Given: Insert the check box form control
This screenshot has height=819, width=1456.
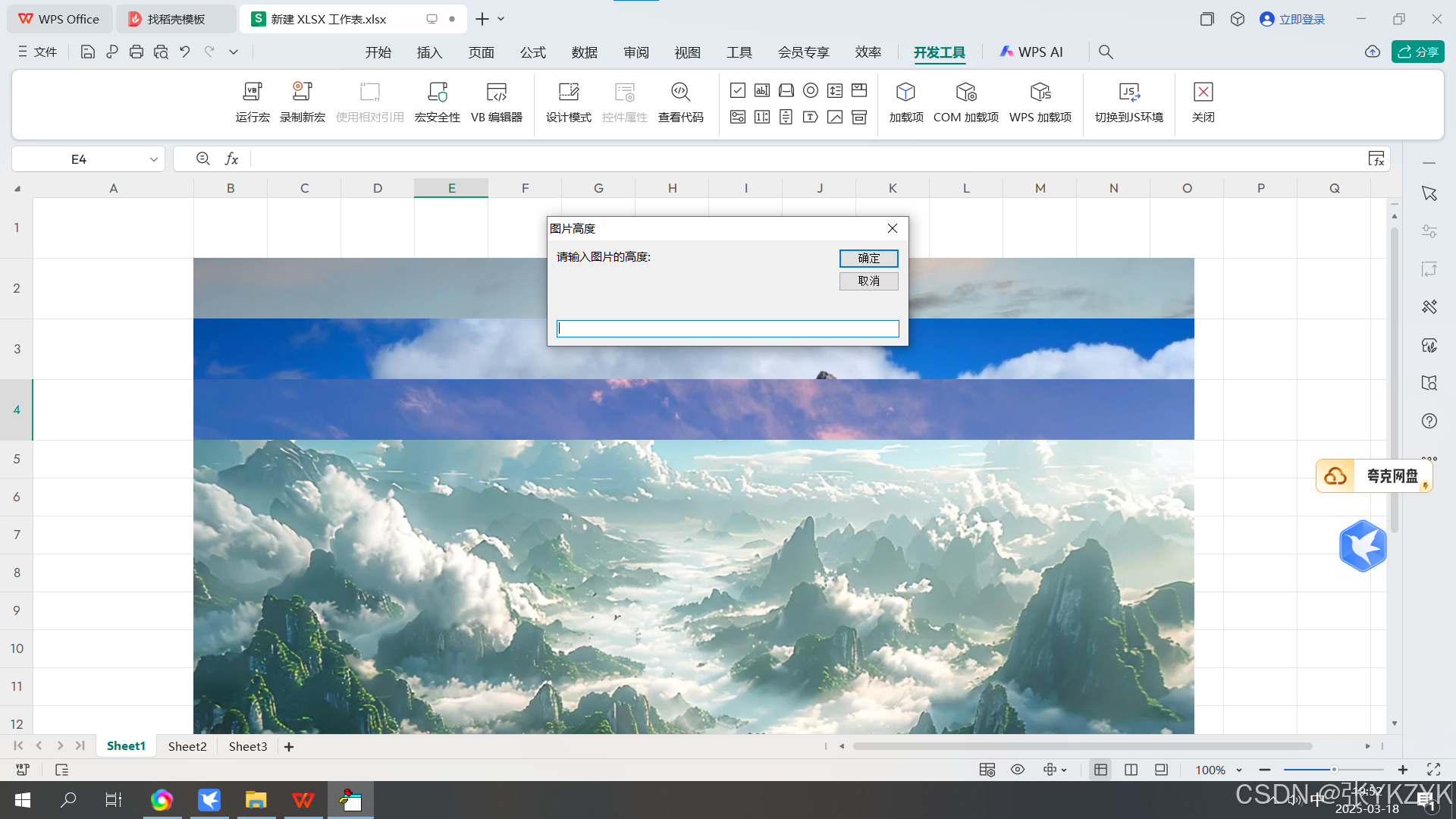Looking at the screenshot, I should [738, 91].
